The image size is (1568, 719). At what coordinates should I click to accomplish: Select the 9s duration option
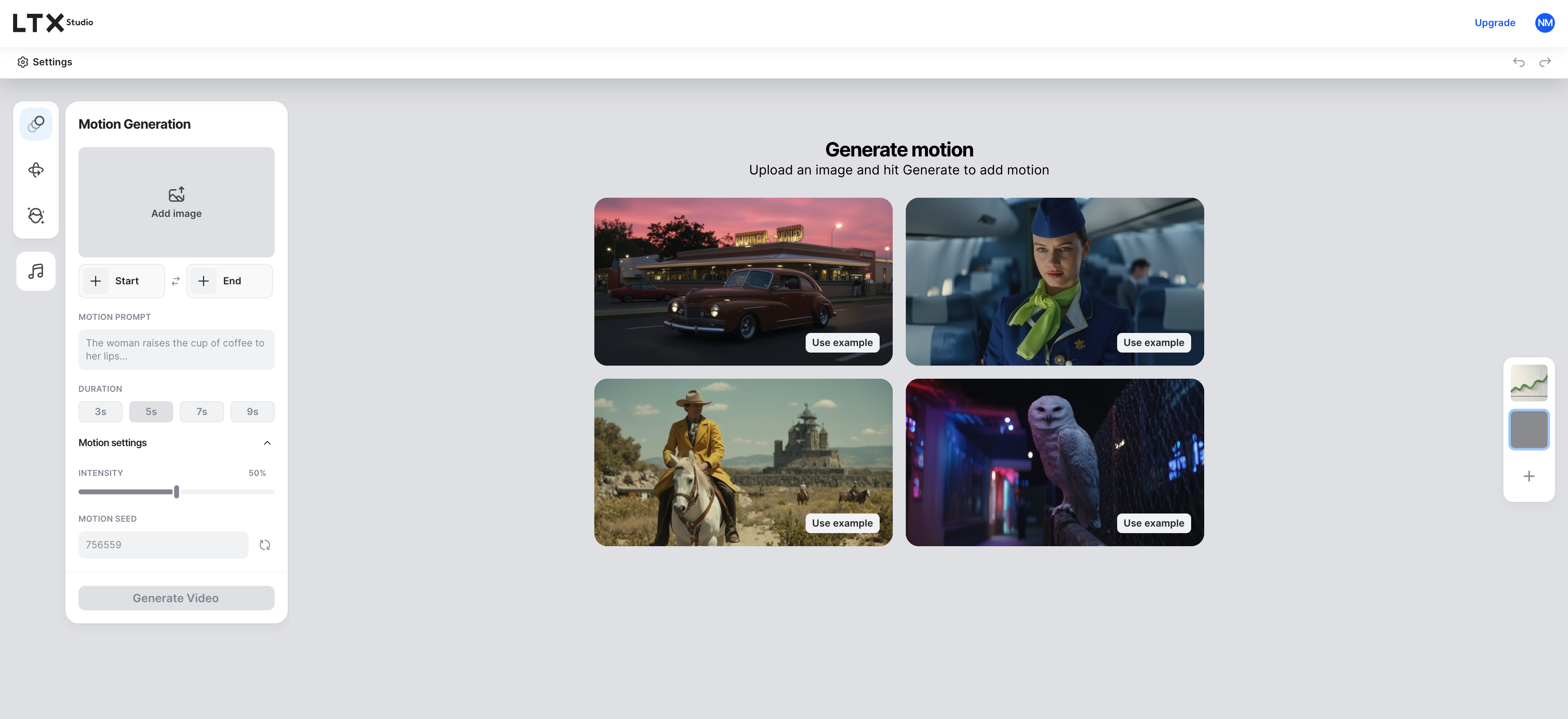click(x=252, y=412)
